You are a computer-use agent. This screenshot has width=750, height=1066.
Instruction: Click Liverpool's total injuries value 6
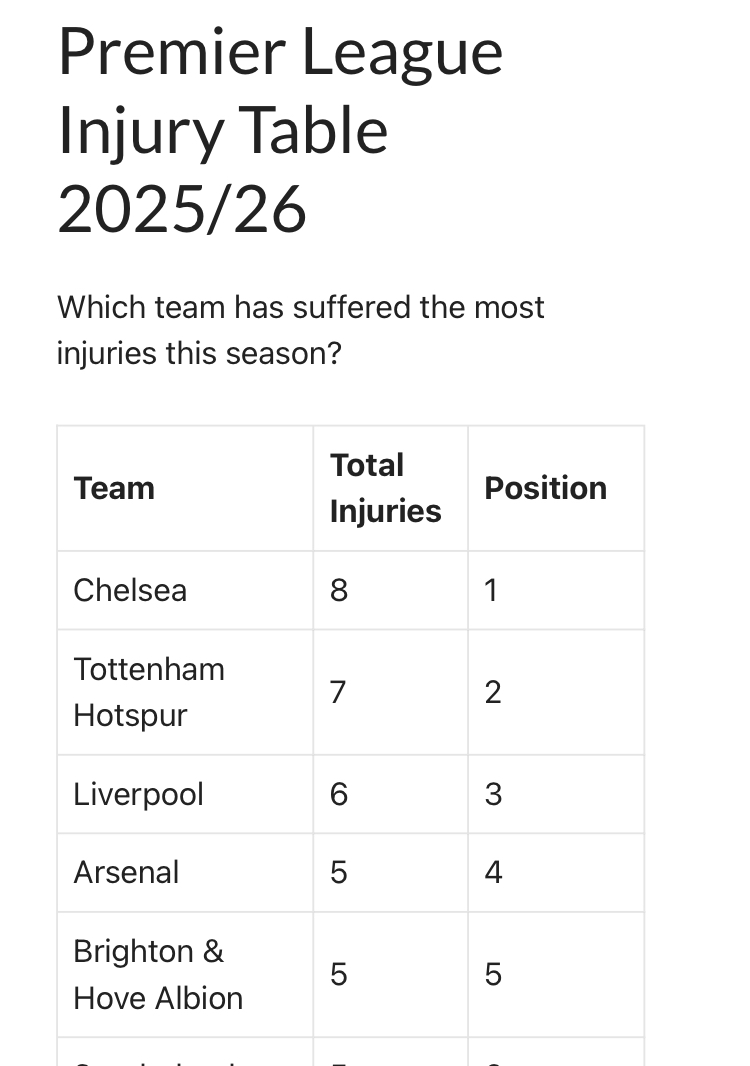coord(339,794)
